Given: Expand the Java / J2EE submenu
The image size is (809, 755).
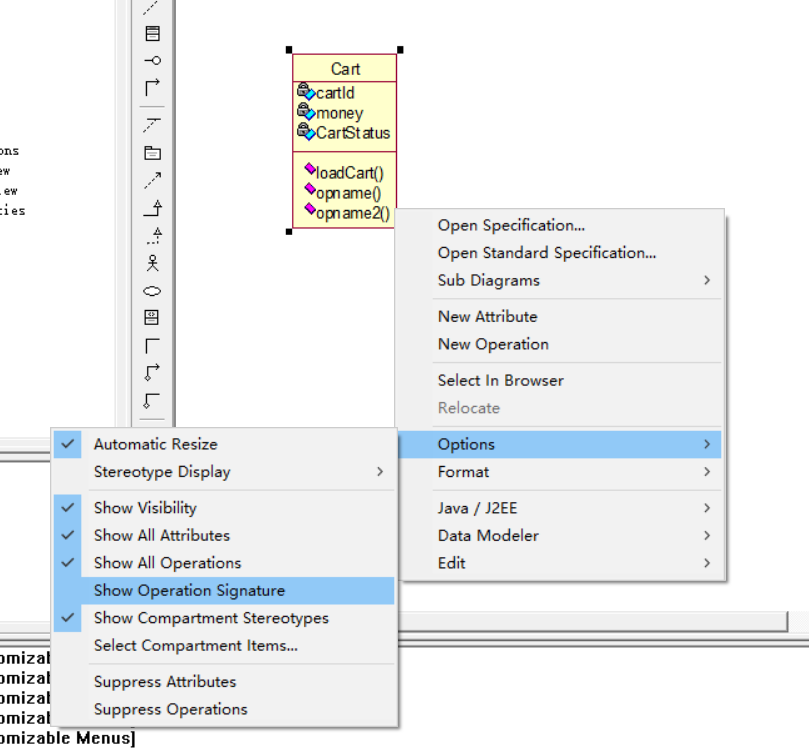Looking at the screenshot, I should (x=470, y=508).
